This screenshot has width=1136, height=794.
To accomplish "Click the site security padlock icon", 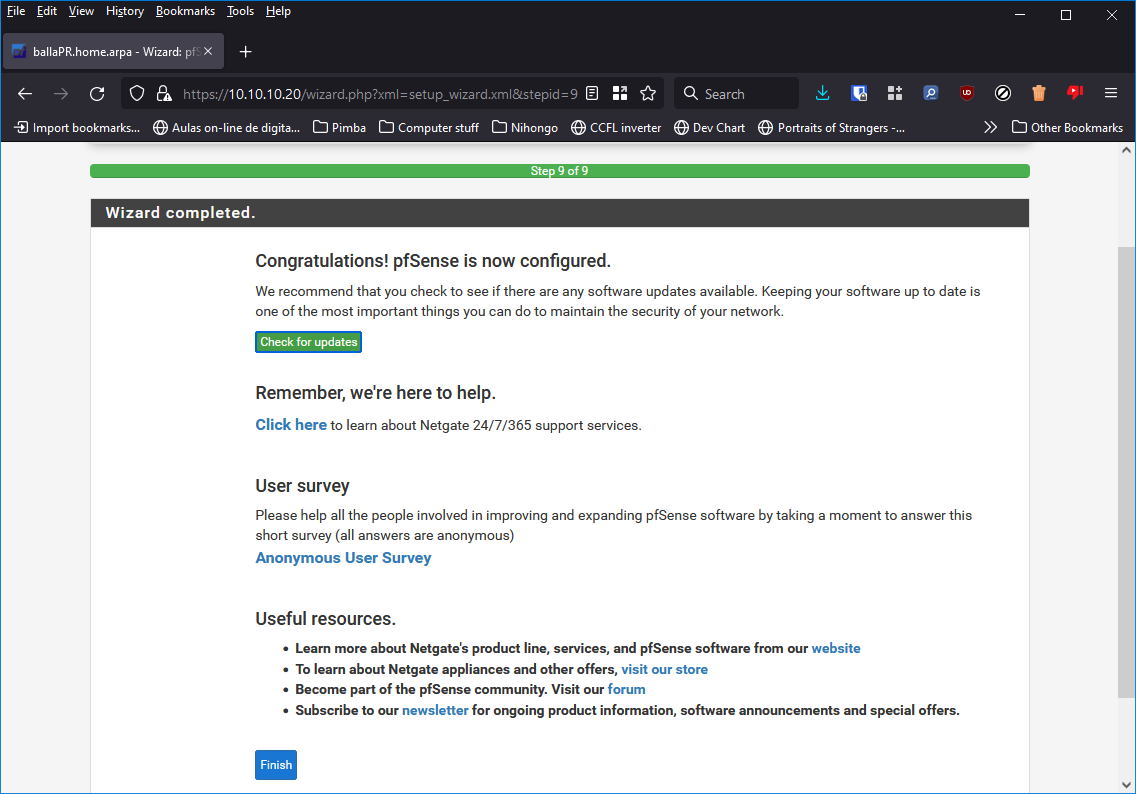I will [164, 94].
